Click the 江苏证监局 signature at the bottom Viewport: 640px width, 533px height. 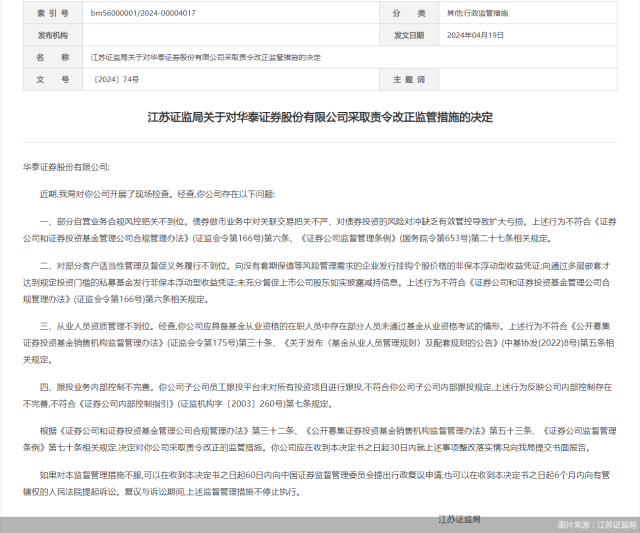(459, 519)
